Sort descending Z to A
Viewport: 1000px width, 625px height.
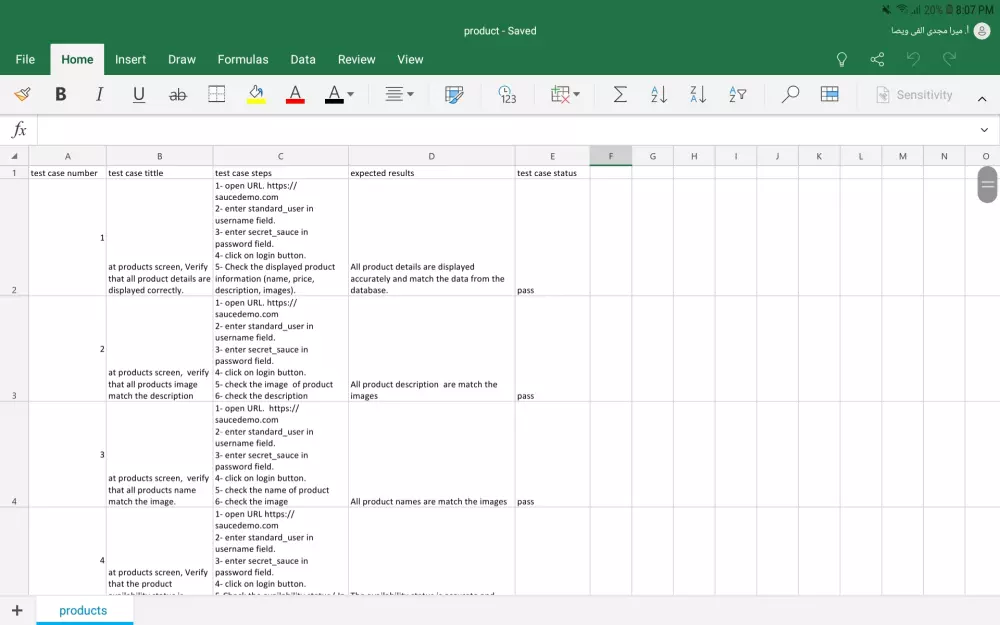698,94
